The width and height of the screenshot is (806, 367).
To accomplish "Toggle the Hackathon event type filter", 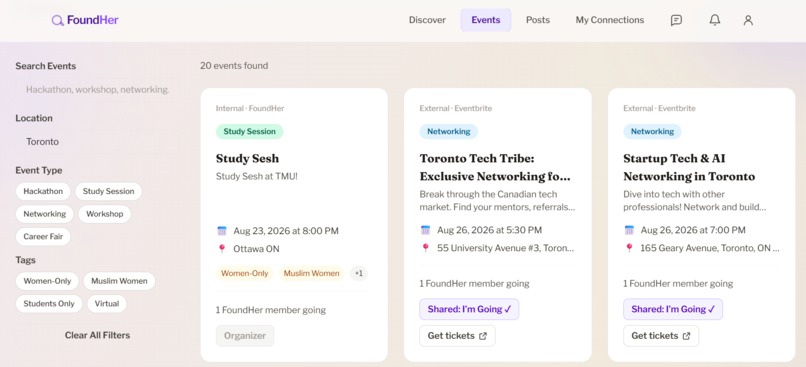I will pos(43,191).
